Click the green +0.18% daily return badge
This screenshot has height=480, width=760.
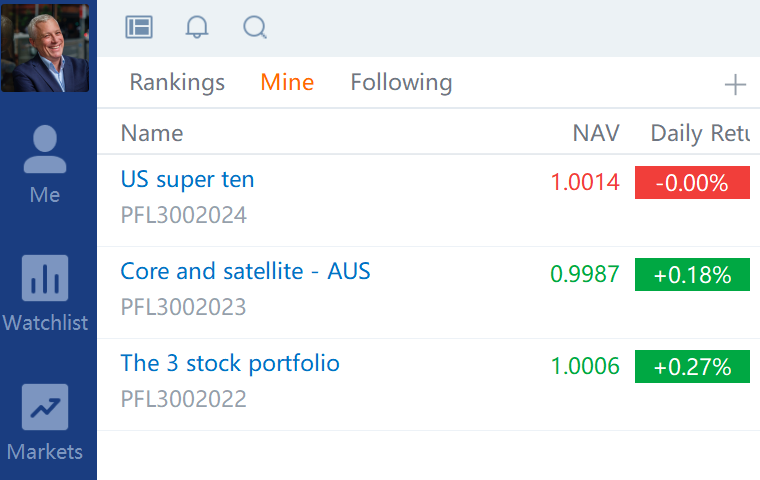(692, 275)
